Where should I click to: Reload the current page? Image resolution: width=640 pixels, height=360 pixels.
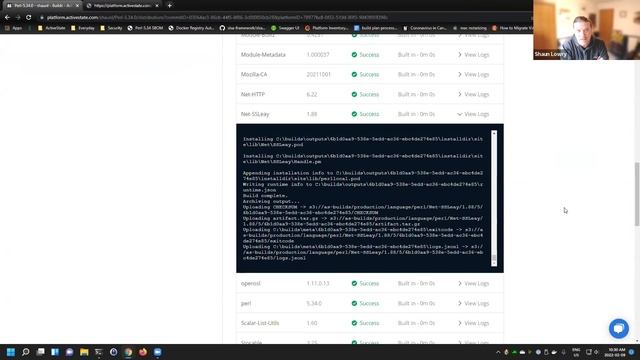[29, 18]
